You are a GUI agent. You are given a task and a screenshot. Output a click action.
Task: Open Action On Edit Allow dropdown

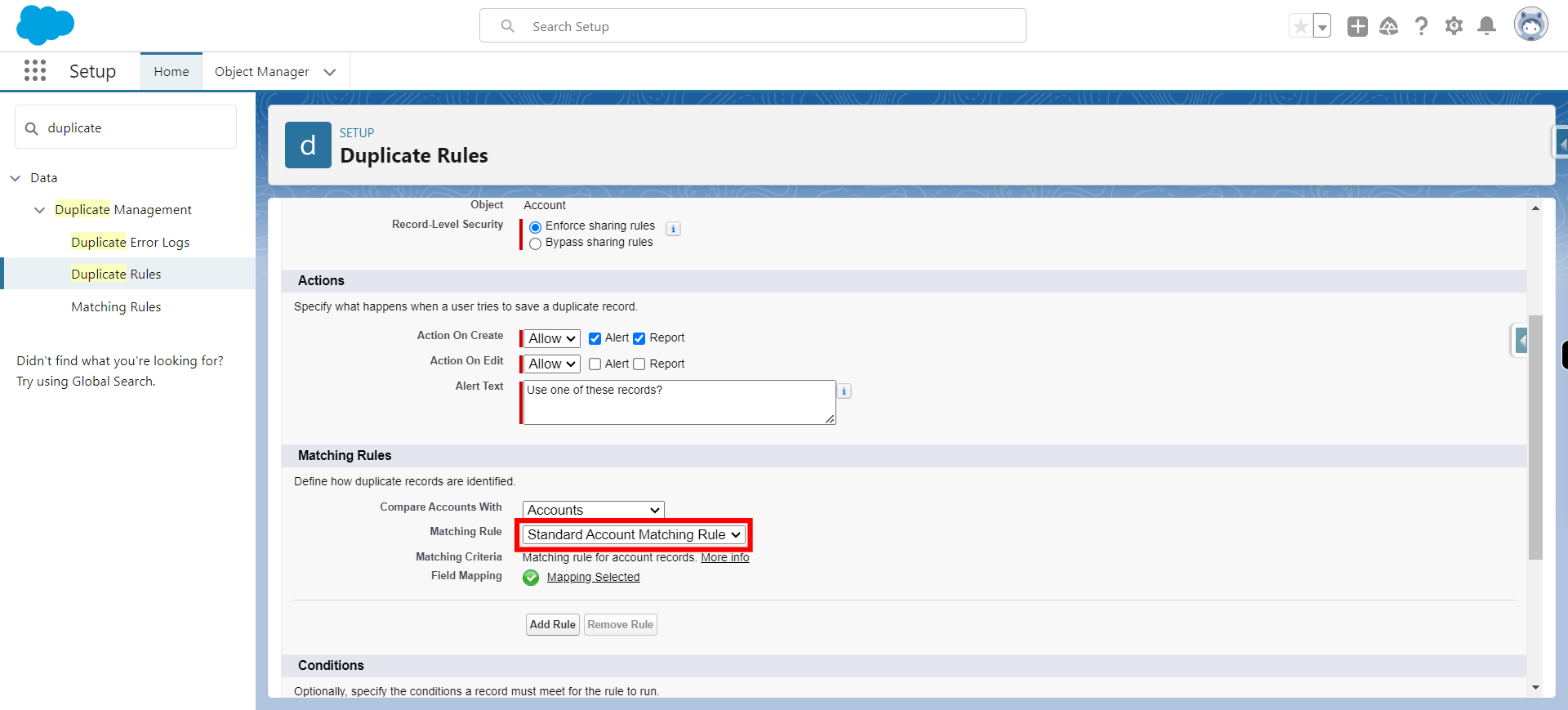pos(552,364)
